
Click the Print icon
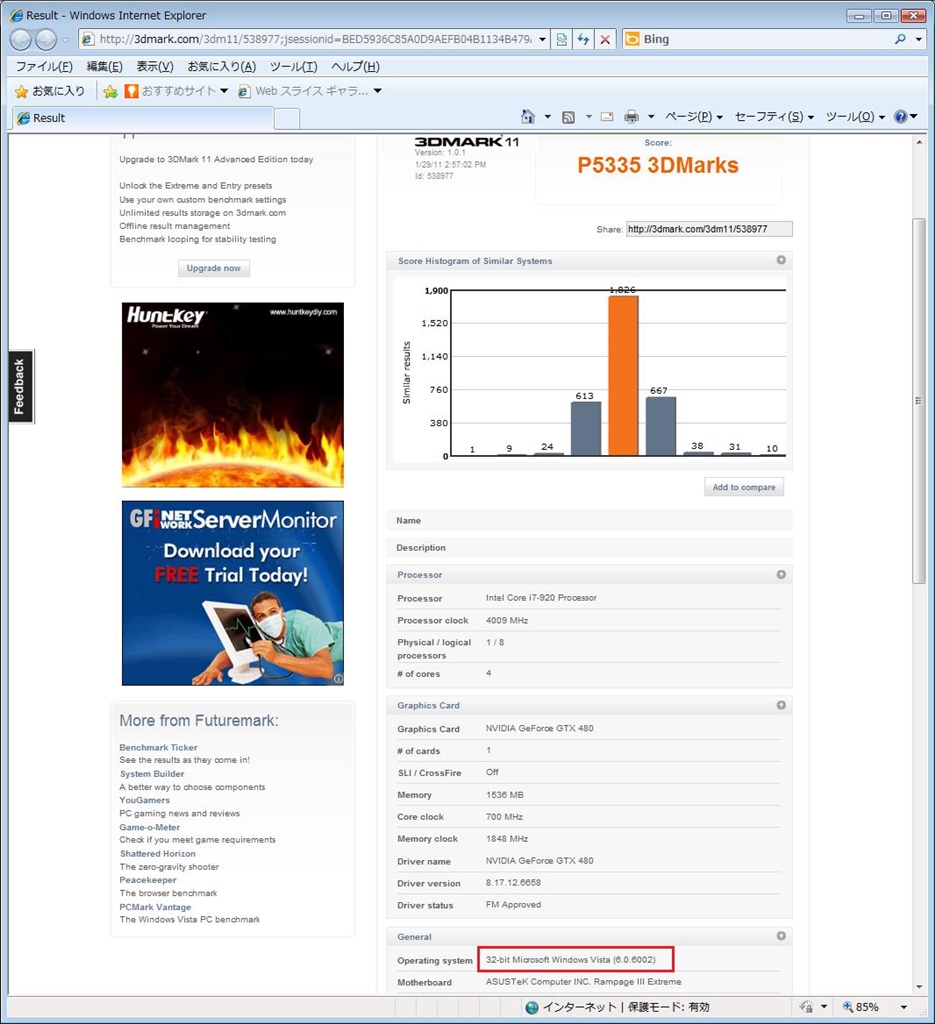pyautogui.click(x=631, y=117)
